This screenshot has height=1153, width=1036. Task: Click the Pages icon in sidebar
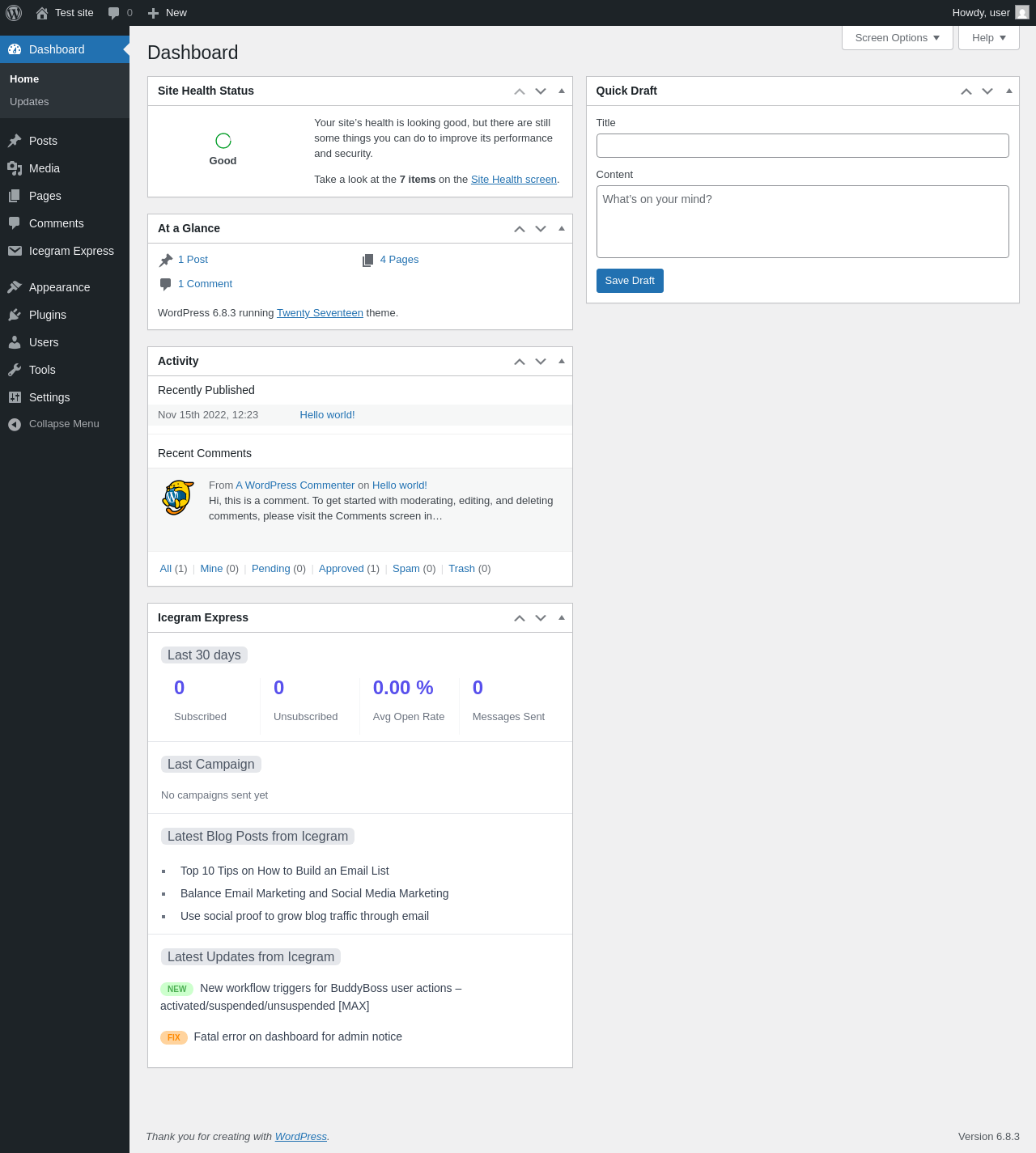(15, 196)
